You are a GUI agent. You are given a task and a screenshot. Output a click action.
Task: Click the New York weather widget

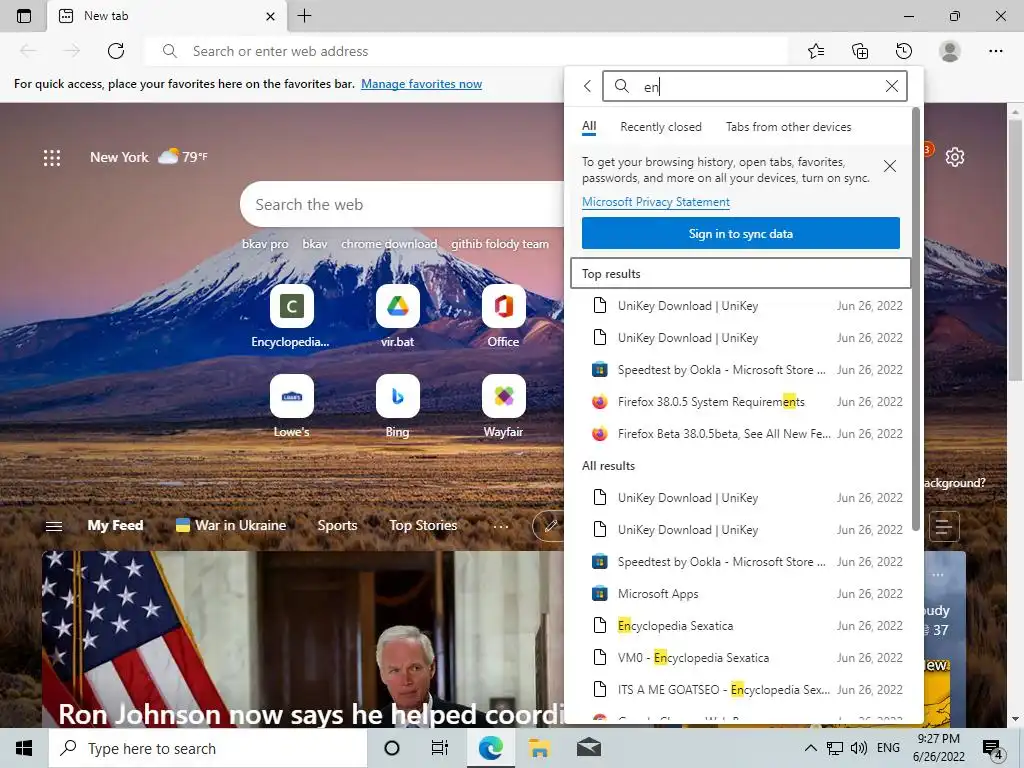[149, 157]
